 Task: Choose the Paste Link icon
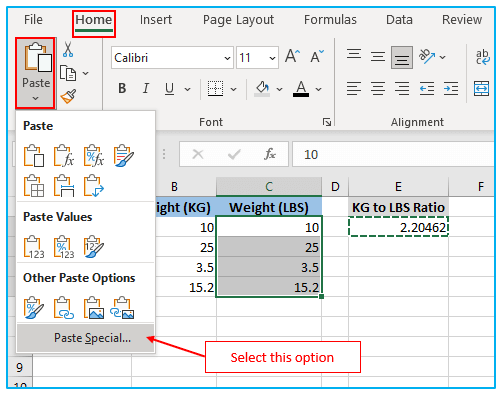(x=64, y=308)
